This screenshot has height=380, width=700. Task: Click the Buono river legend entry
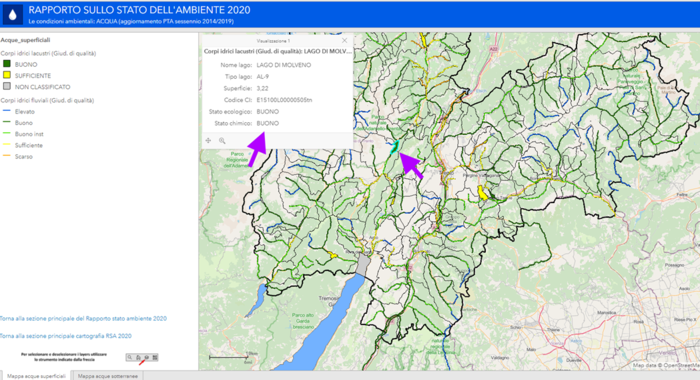[x=24, y=123]
